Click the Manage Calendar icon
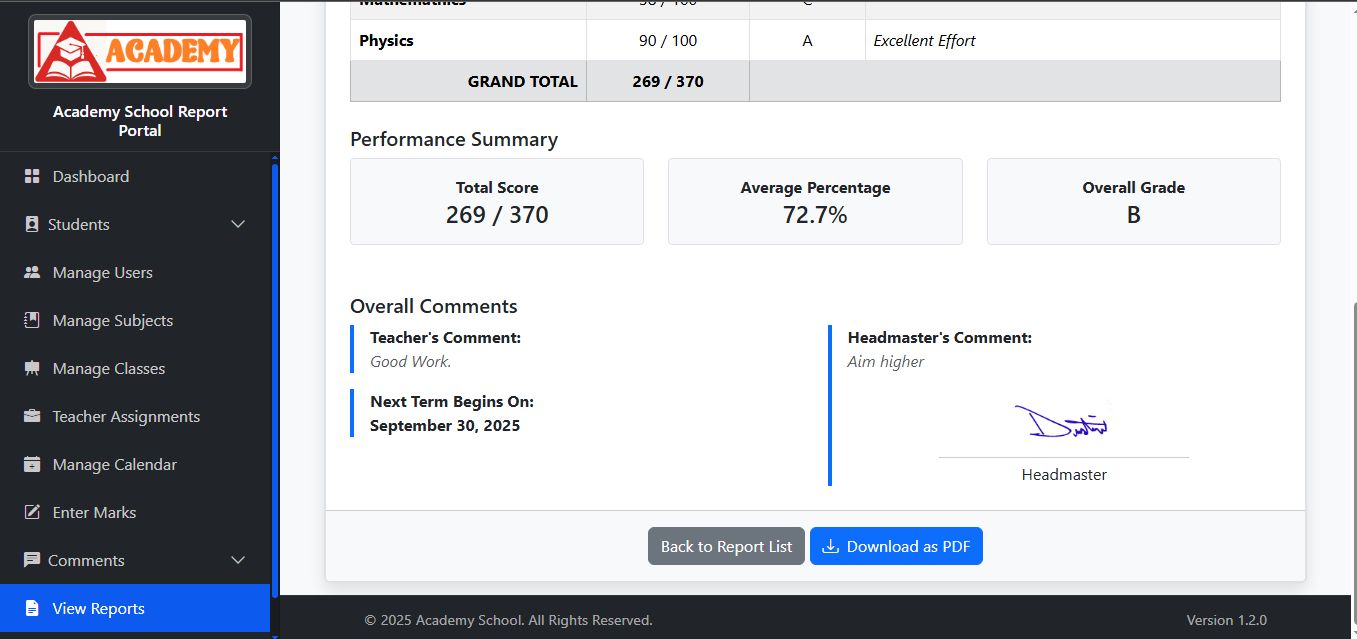The height and width of the screenshot is (639, 1357). (x=32, y=464)
